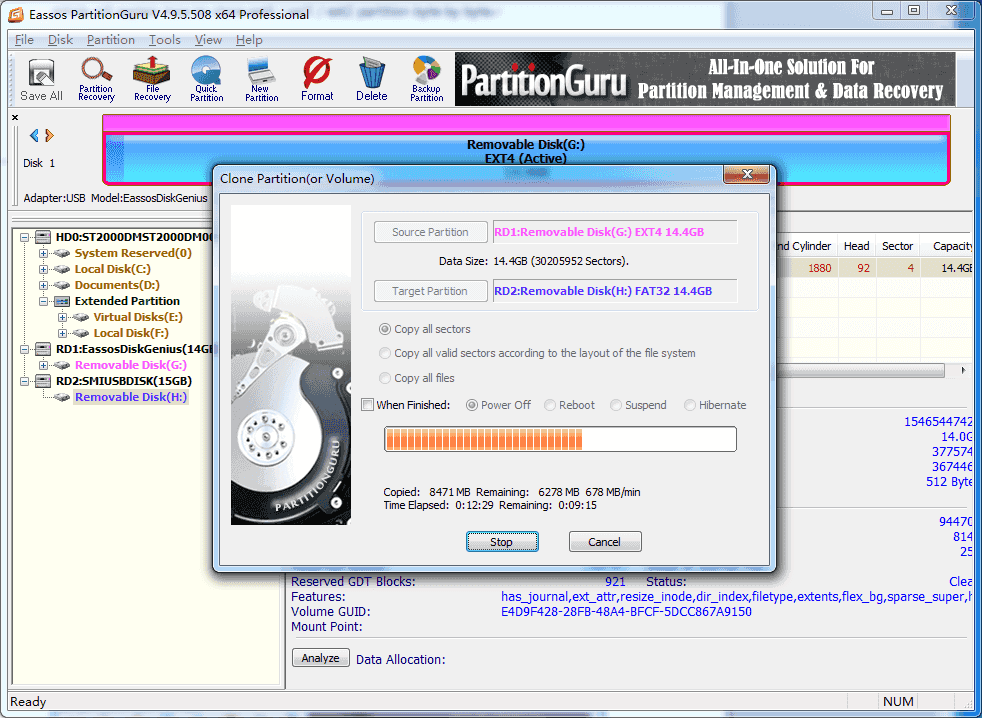
Task: Click the Documents(D:) partition icon
Action: (61, 285)
